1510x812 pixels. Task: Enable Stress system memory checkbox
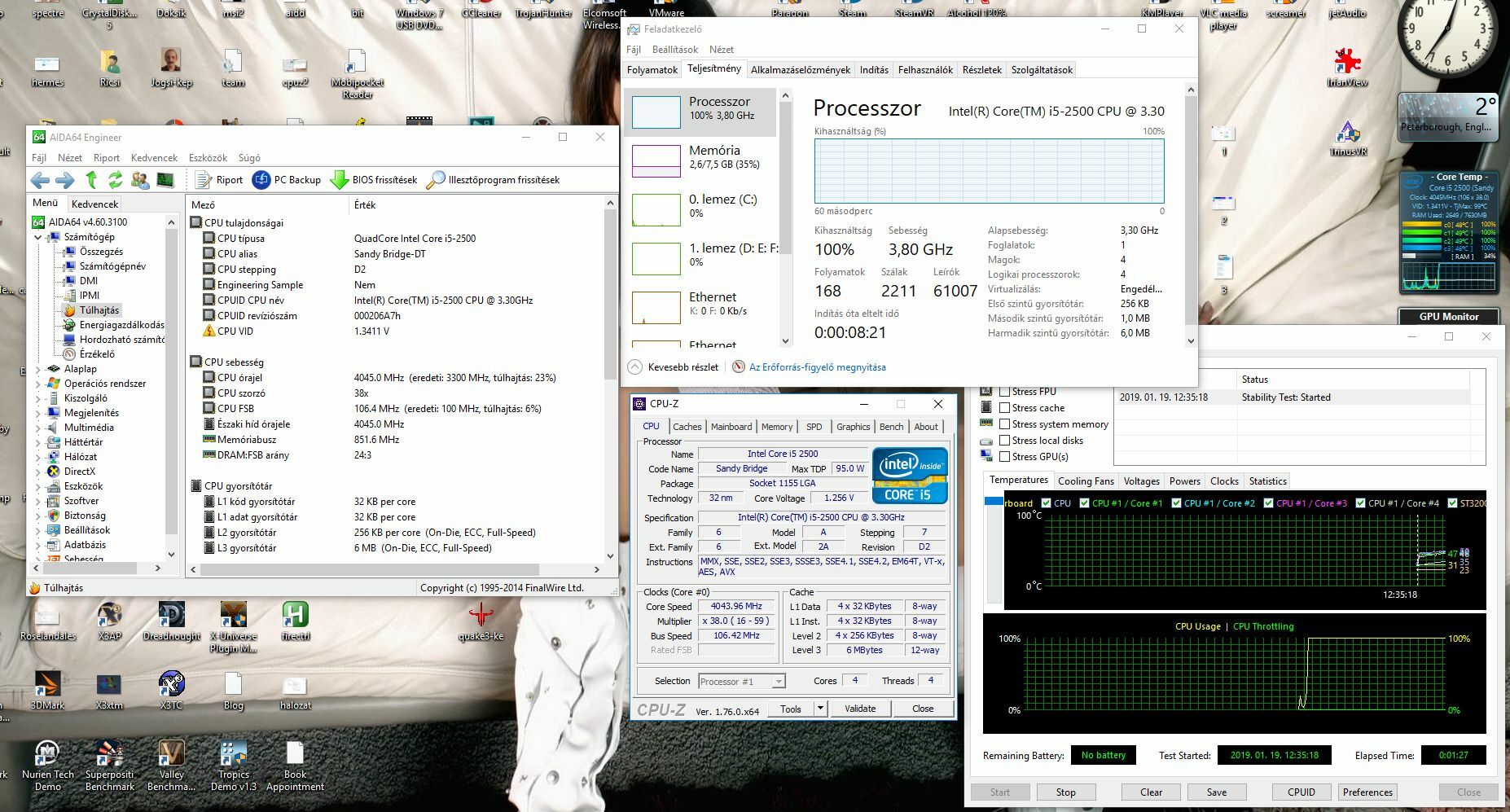point(1005,424)
